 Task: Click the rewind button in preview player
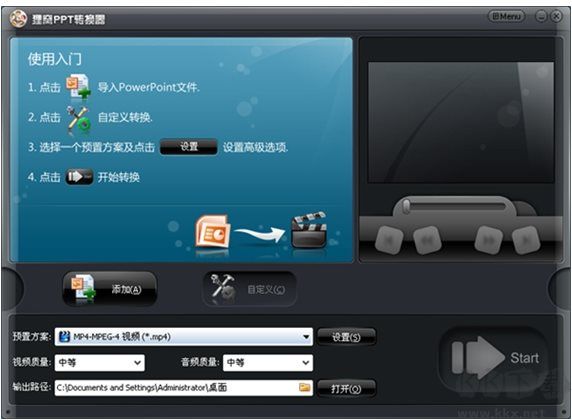pyautogui.click(x=427, y=240)
